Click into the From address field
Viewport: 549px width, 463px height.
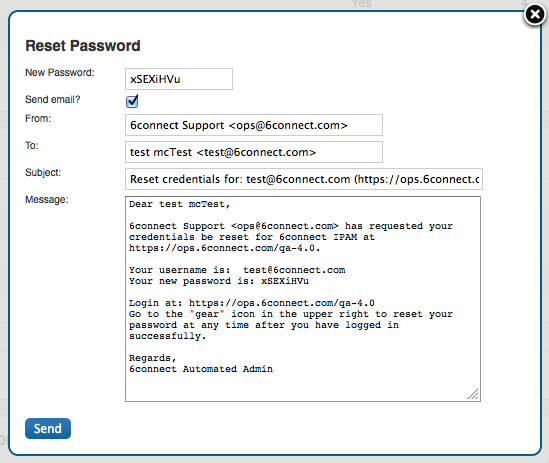point(254,125)
